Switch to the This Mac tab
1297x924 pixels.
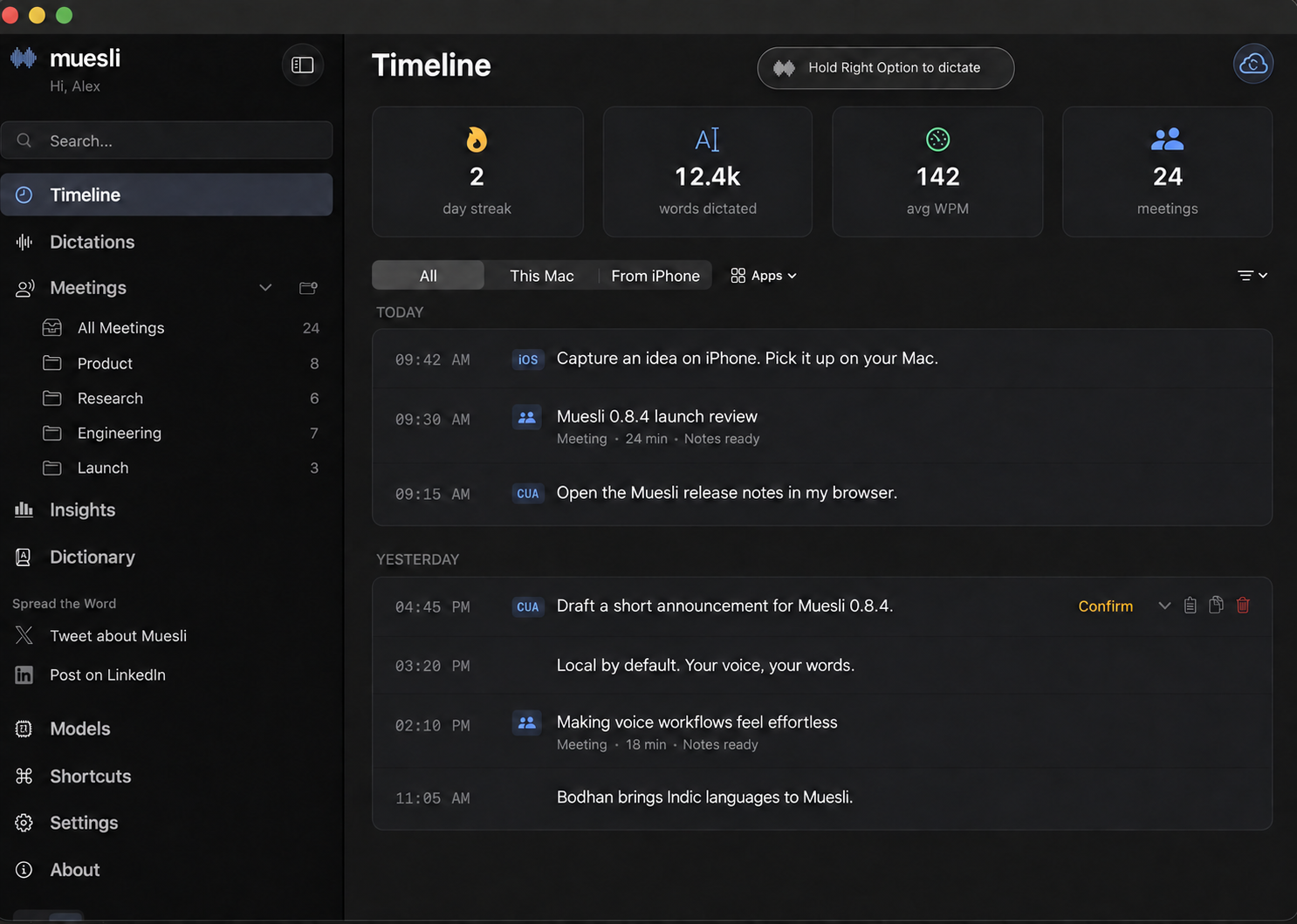tap(542, 276)
